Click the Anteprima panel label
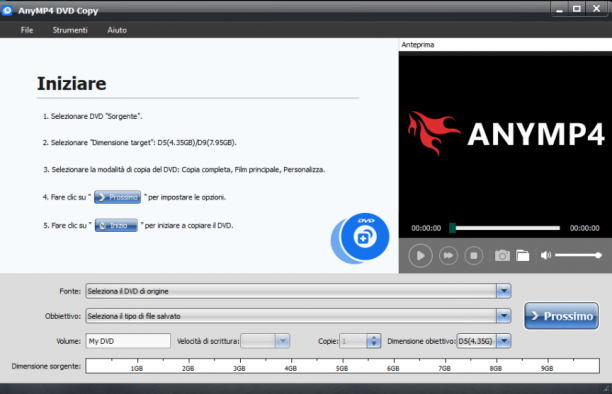This screenshot has height=394, width=612. [x=418, y=45]
